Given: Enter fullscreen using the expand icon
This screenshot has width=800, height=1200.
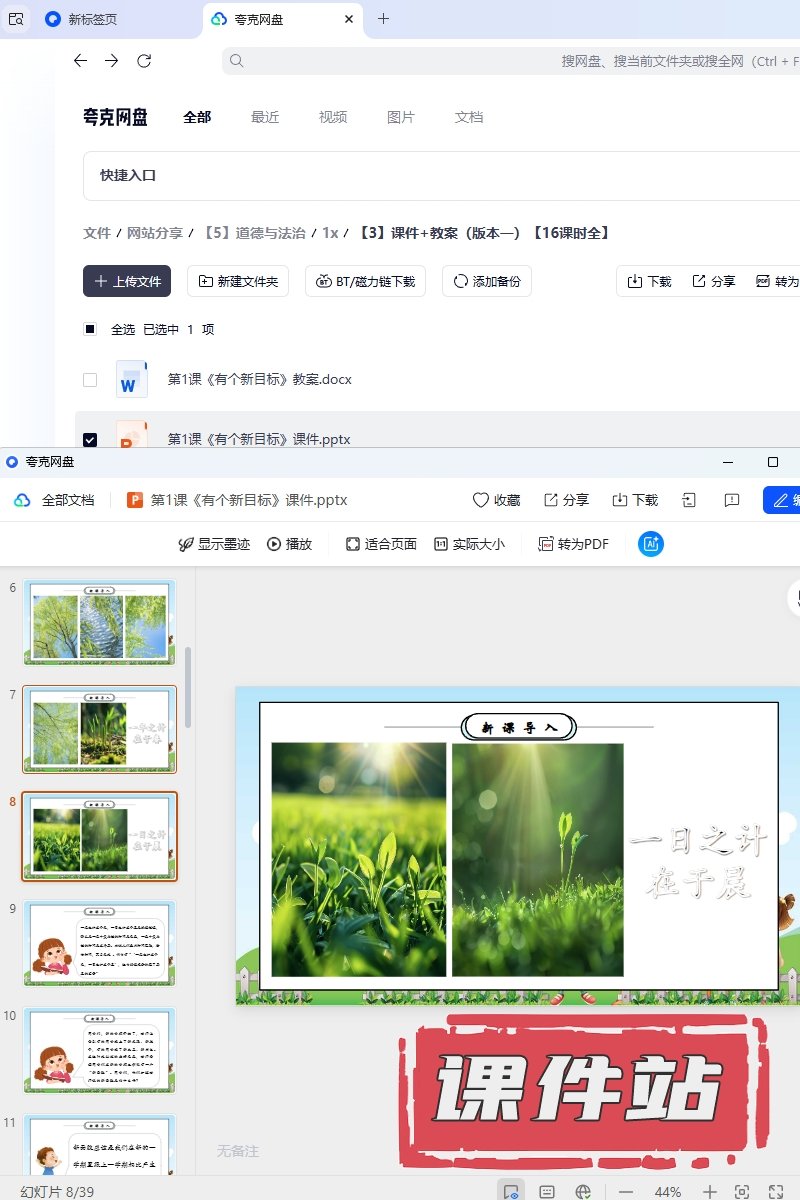Looking at the screenshot, I should (x=775, y=1192).
